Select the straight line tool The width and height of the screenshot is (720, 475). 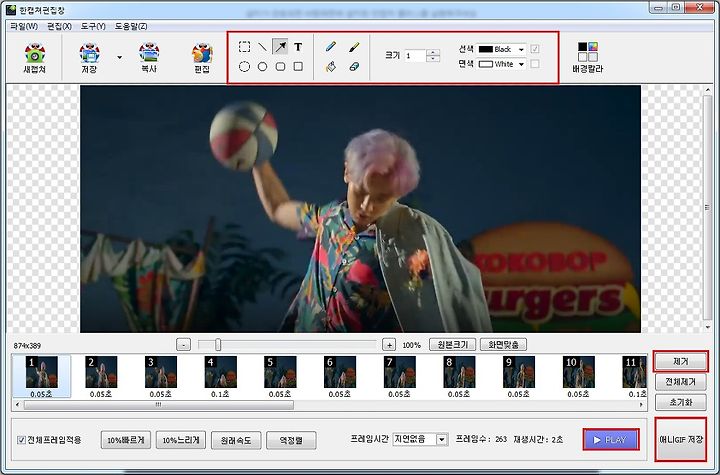[262, 47]
